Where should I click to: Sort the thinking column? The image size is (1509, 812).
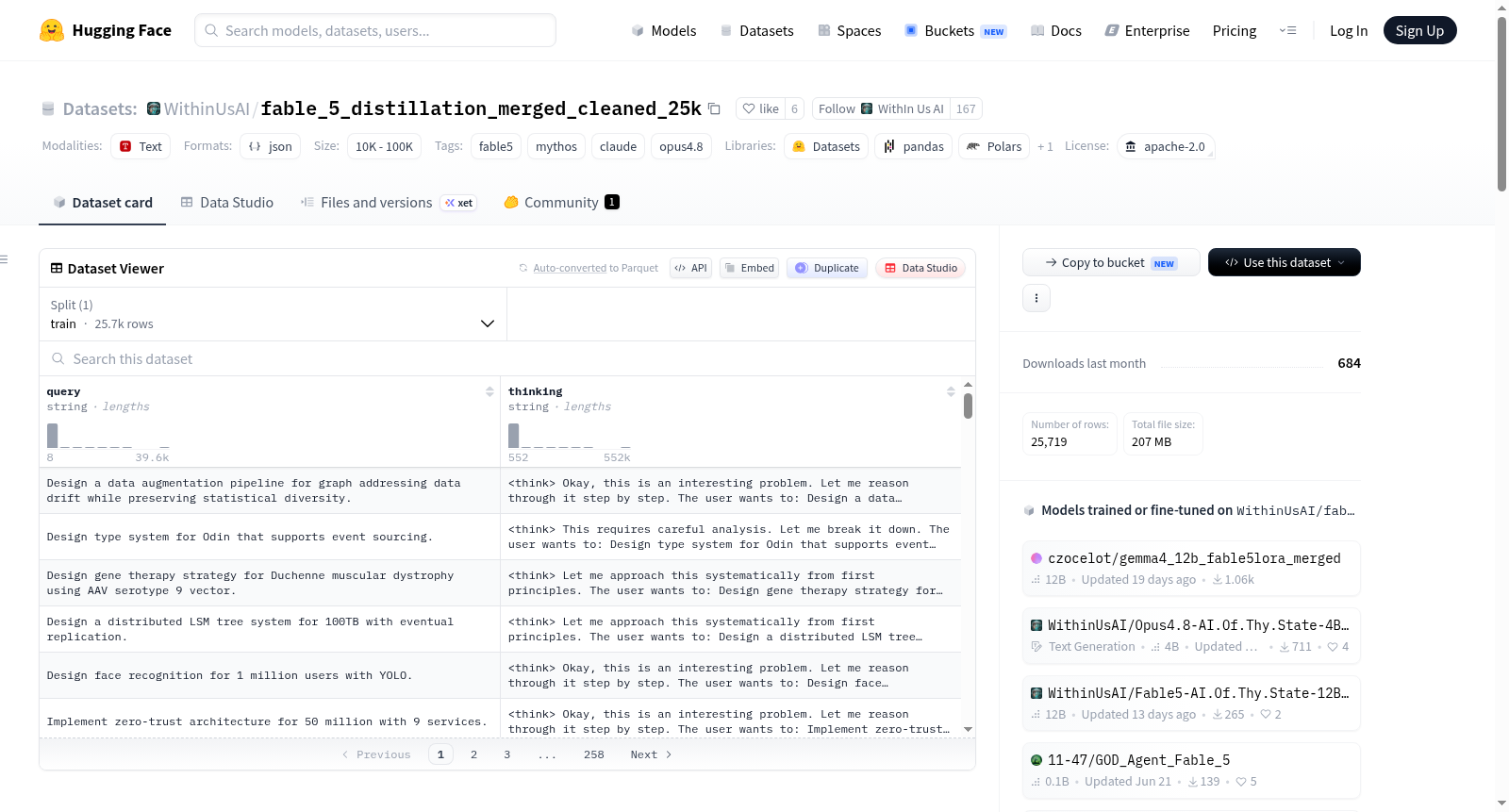tap(951, 391)
